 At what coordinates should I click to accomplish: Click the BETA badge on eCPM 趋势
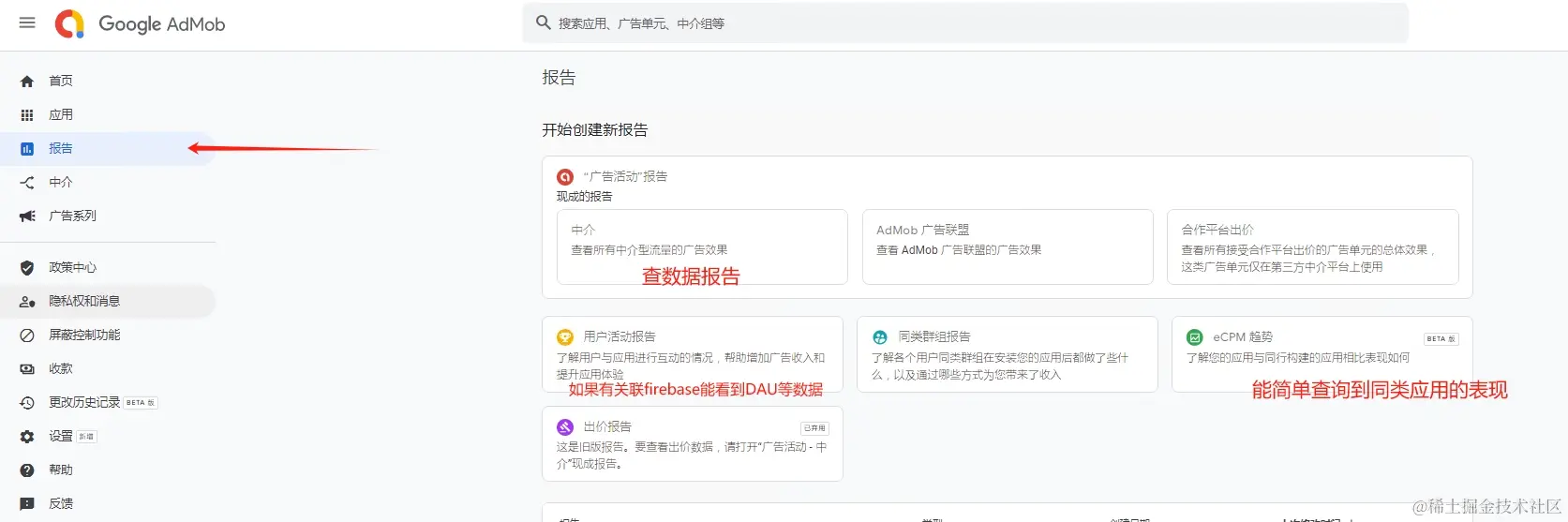(x=1441, y=339)
